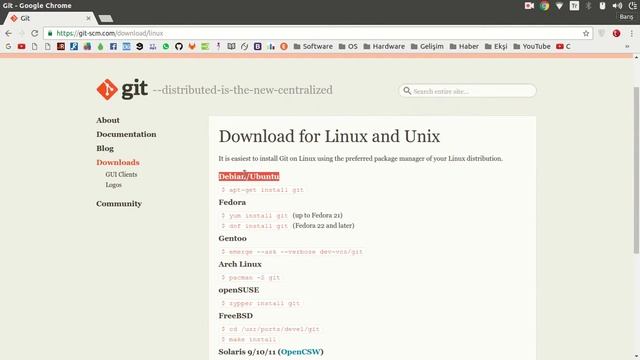Click the Git diamond logo
This screenshot has width=640, height=360.
coord(107,89)
